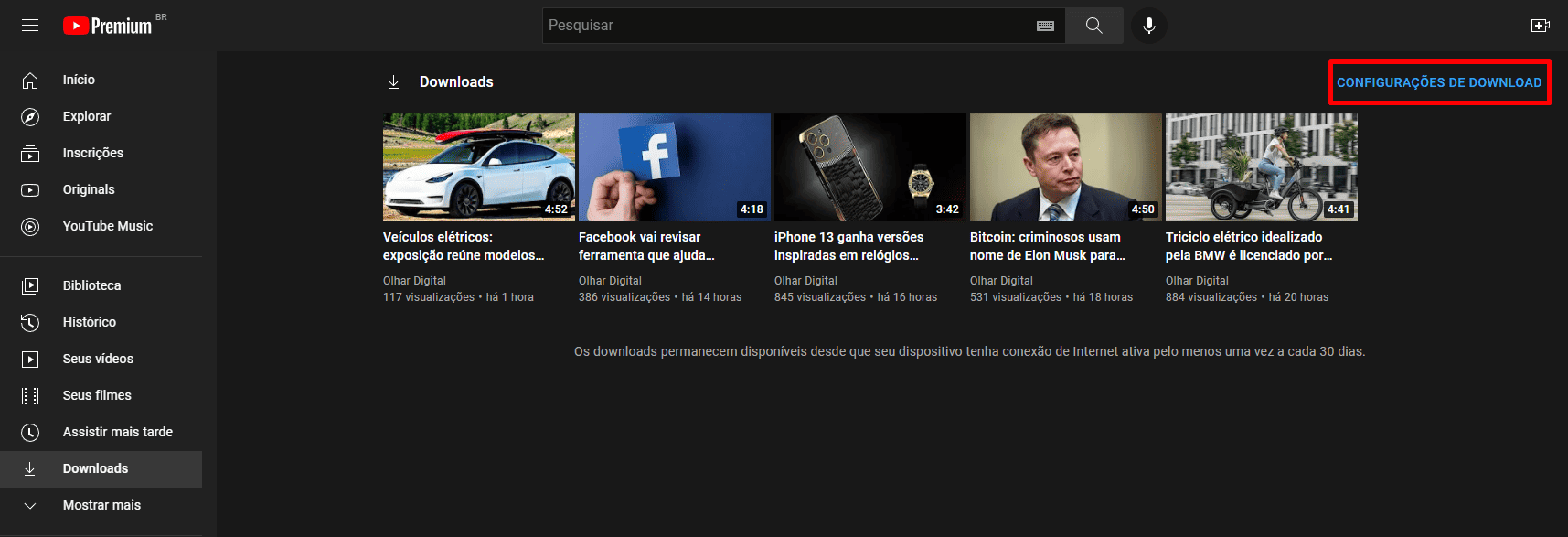The height and width of the screenshot is (537, 1568).
Task: Open Olhar Digital channel under Bitcoin video
Action: pyautogui.click(x=1001, y=281)
